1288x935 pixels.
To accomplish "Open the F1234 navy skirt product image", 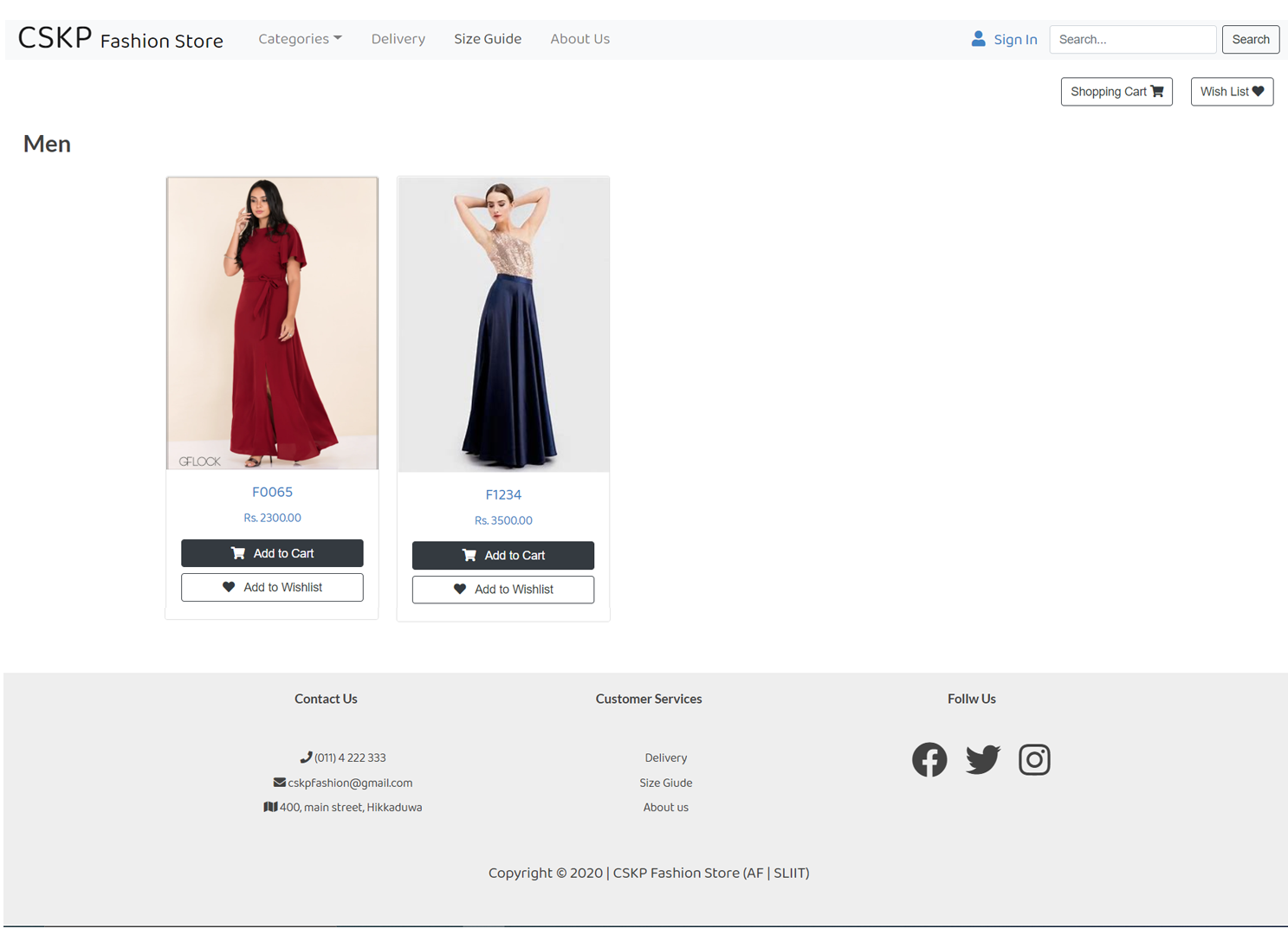I will click(x=502, y=325).
